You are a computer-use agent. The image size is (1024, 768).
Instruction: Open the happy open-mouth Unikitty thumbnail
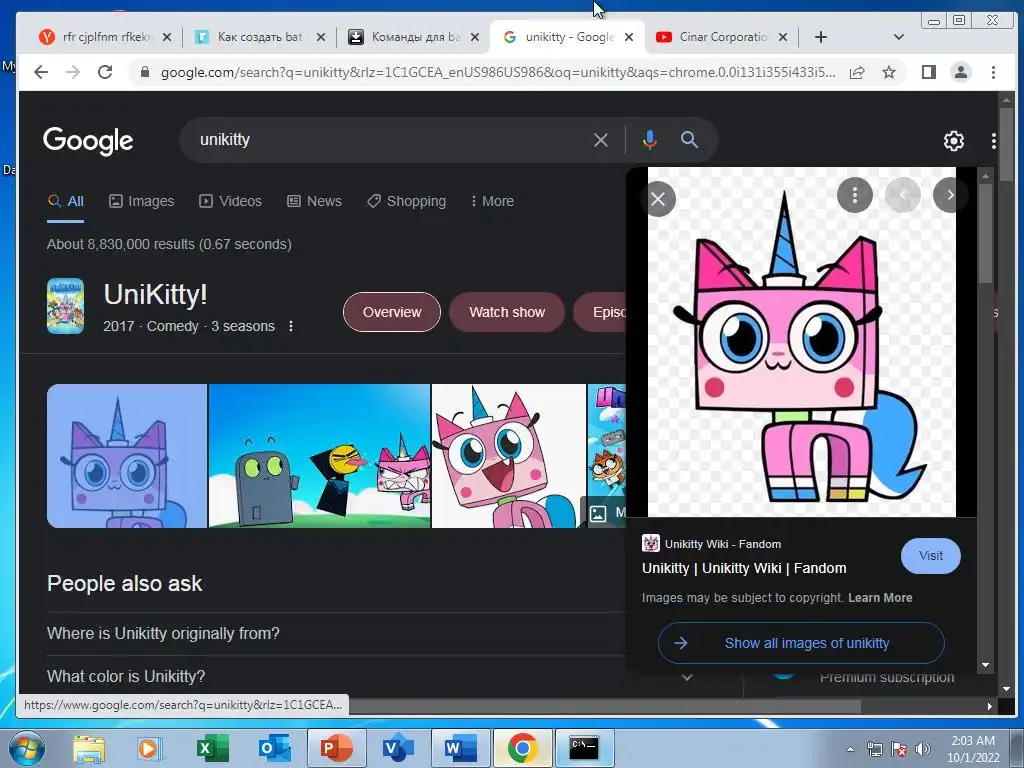point(509,456)
